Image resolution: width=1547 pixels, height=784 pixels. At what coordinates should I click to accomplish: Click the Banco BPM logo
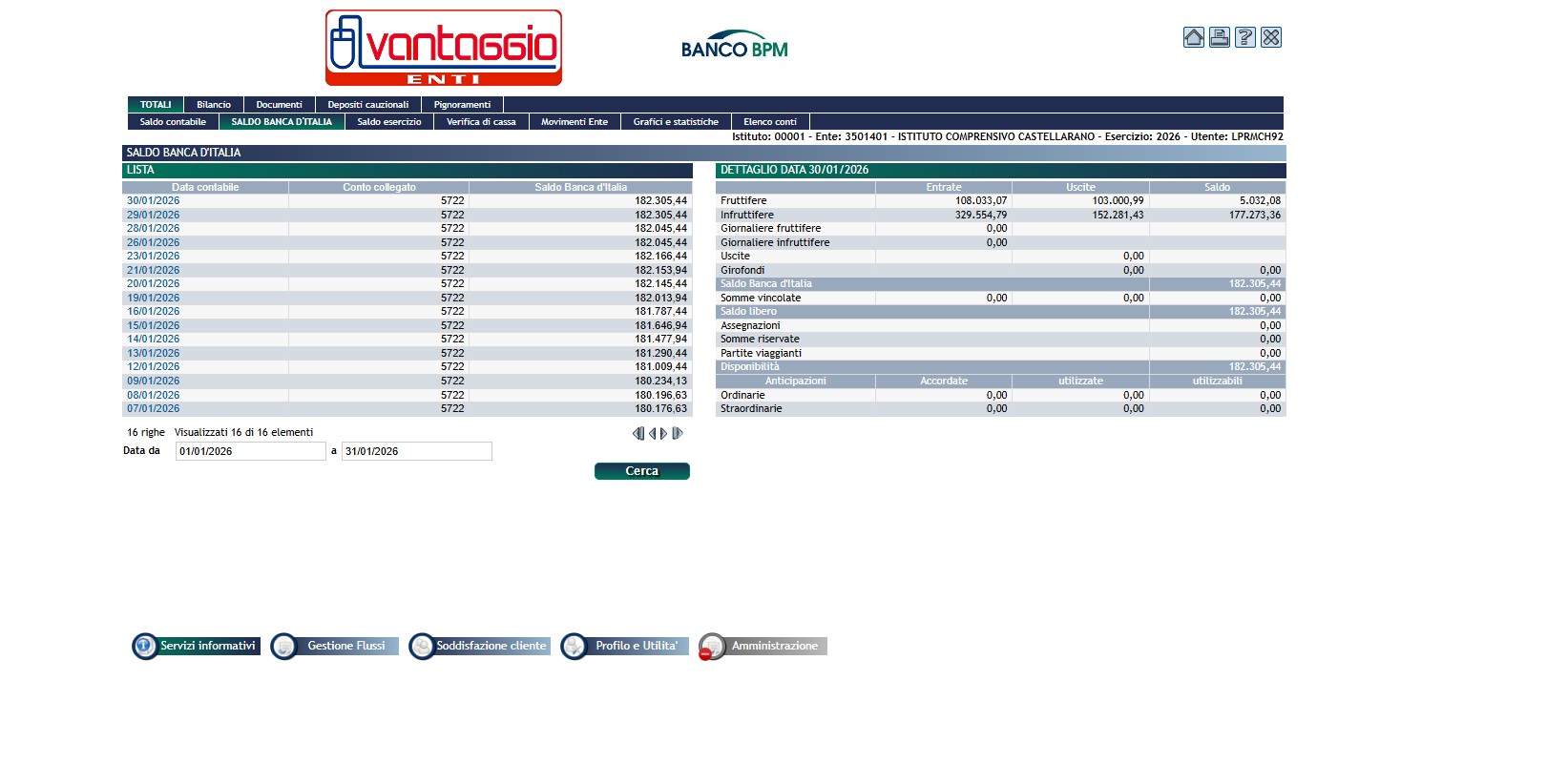pyautogui.click(x=735, y=45)
